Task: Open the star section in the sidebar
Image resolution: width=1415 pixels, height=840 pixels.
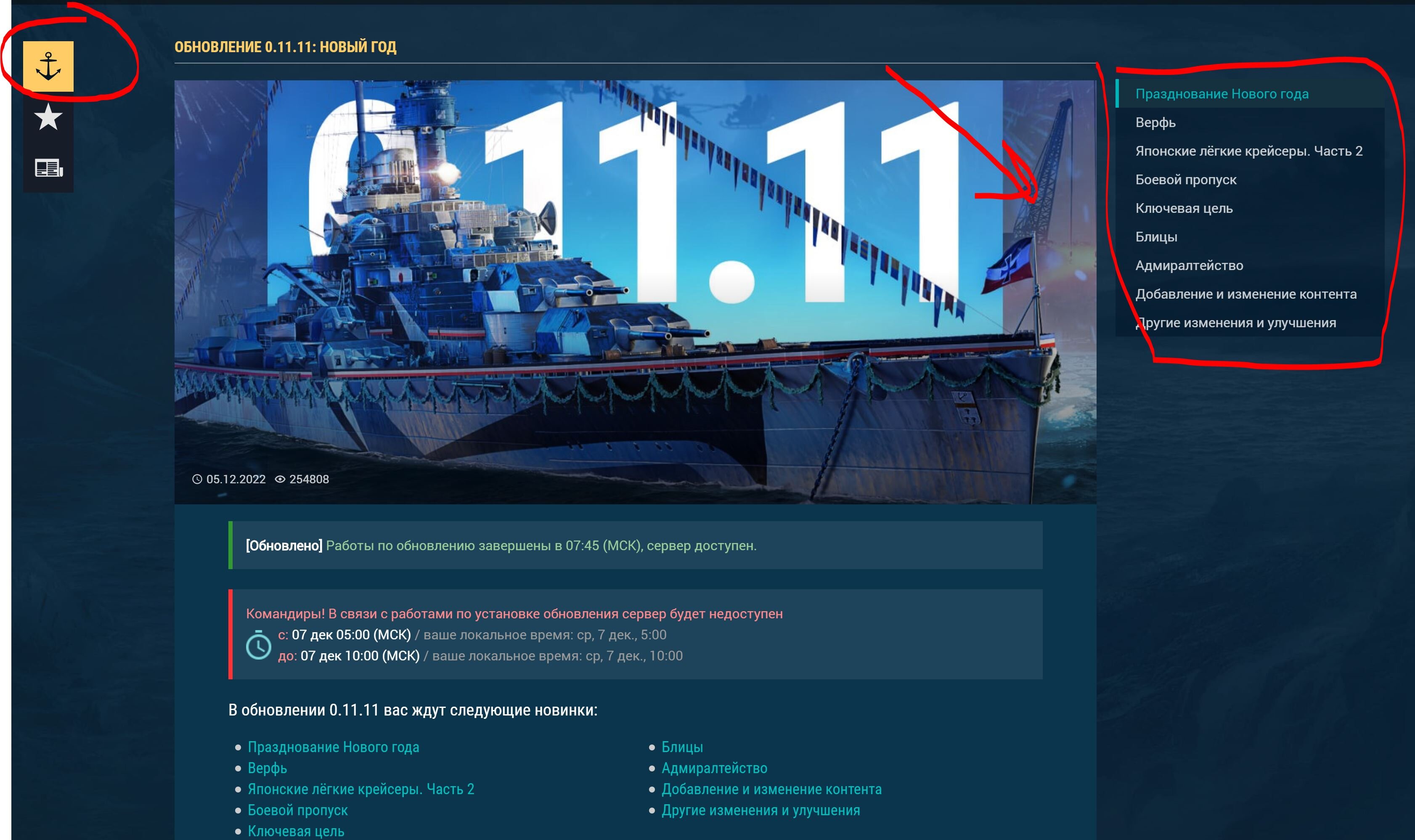Action: coord(48,117)
